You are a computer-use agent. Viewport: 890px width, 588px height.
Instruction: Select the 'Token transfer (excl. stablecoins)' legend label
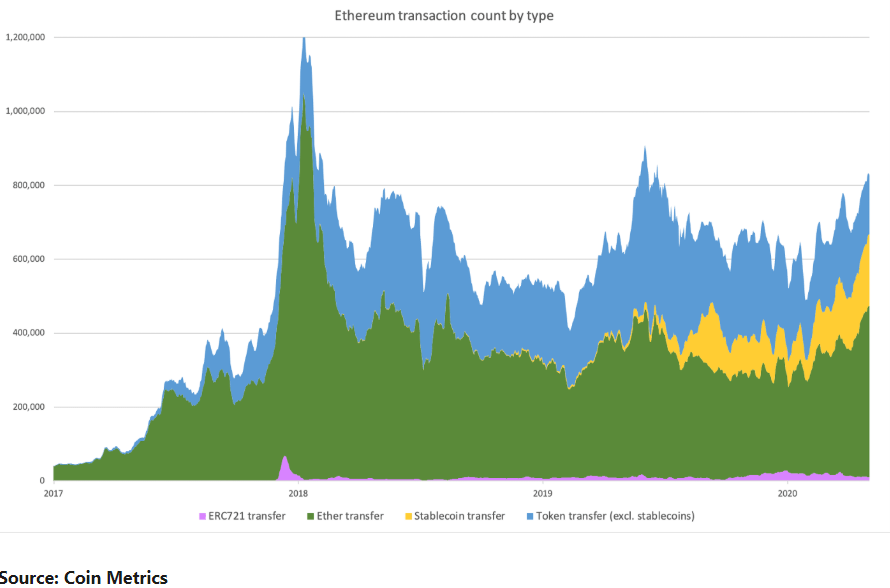tap(615, 516)
